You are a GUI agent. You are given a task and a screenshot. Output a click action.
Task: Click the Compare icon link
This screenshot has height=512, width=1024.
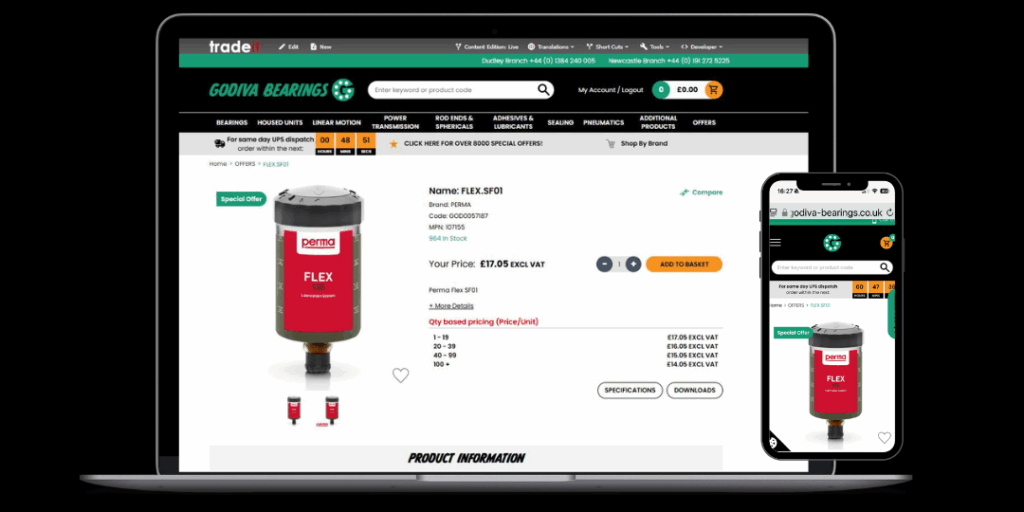coord(701,193)
